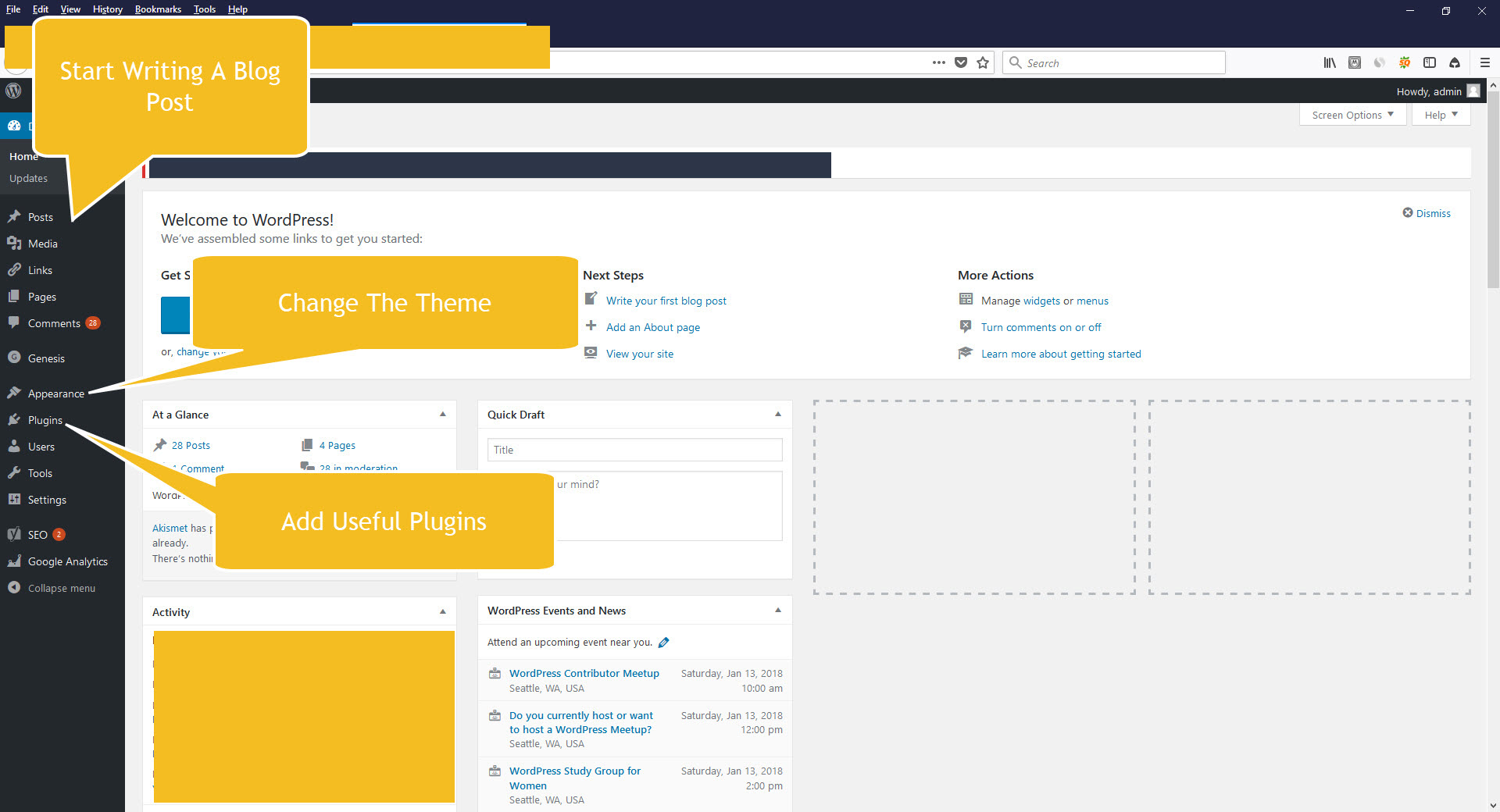Screen dimensions: 1500x812
Task: Click the WordPress logo in admin bar
Action: 13,91
